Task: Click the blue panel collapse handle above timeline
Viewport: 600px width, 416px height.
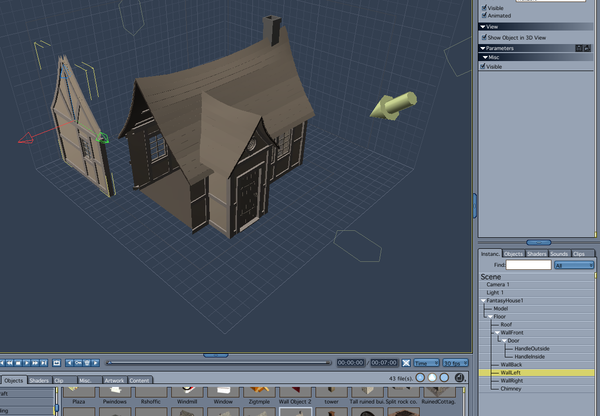Action: click(x=216, y=356)
